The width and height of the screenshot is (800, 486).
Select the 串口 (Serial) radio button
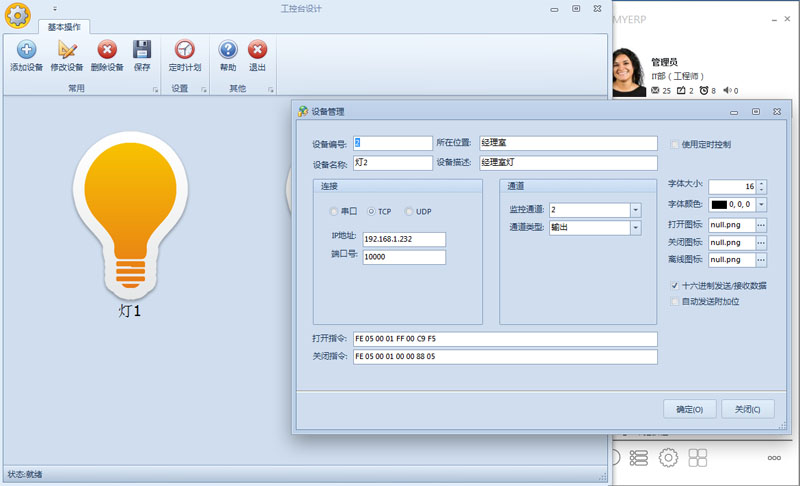[x=334, y=212]
